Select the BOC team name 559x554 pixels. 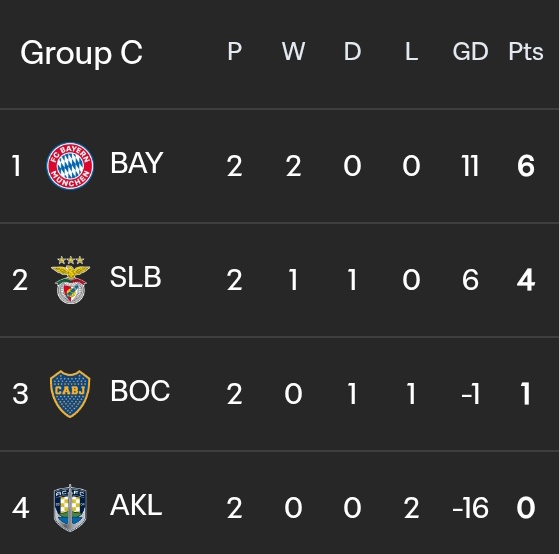click(140, 391)
